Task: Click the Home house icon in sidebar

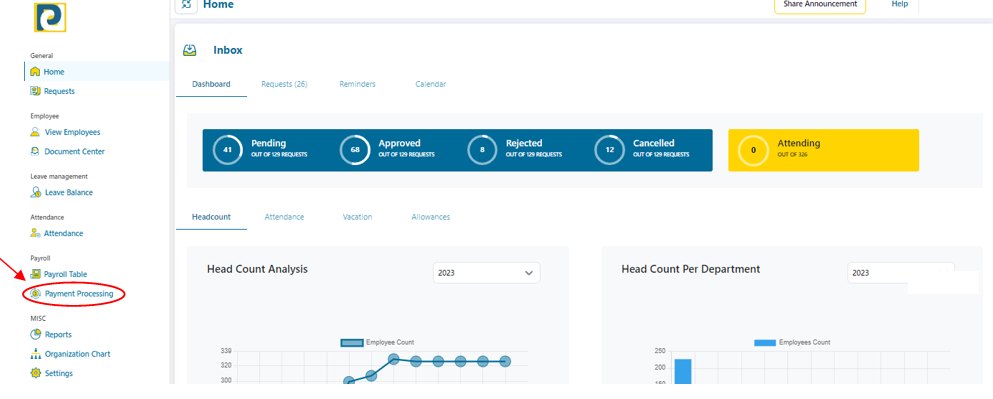Action: click(35, 72)
